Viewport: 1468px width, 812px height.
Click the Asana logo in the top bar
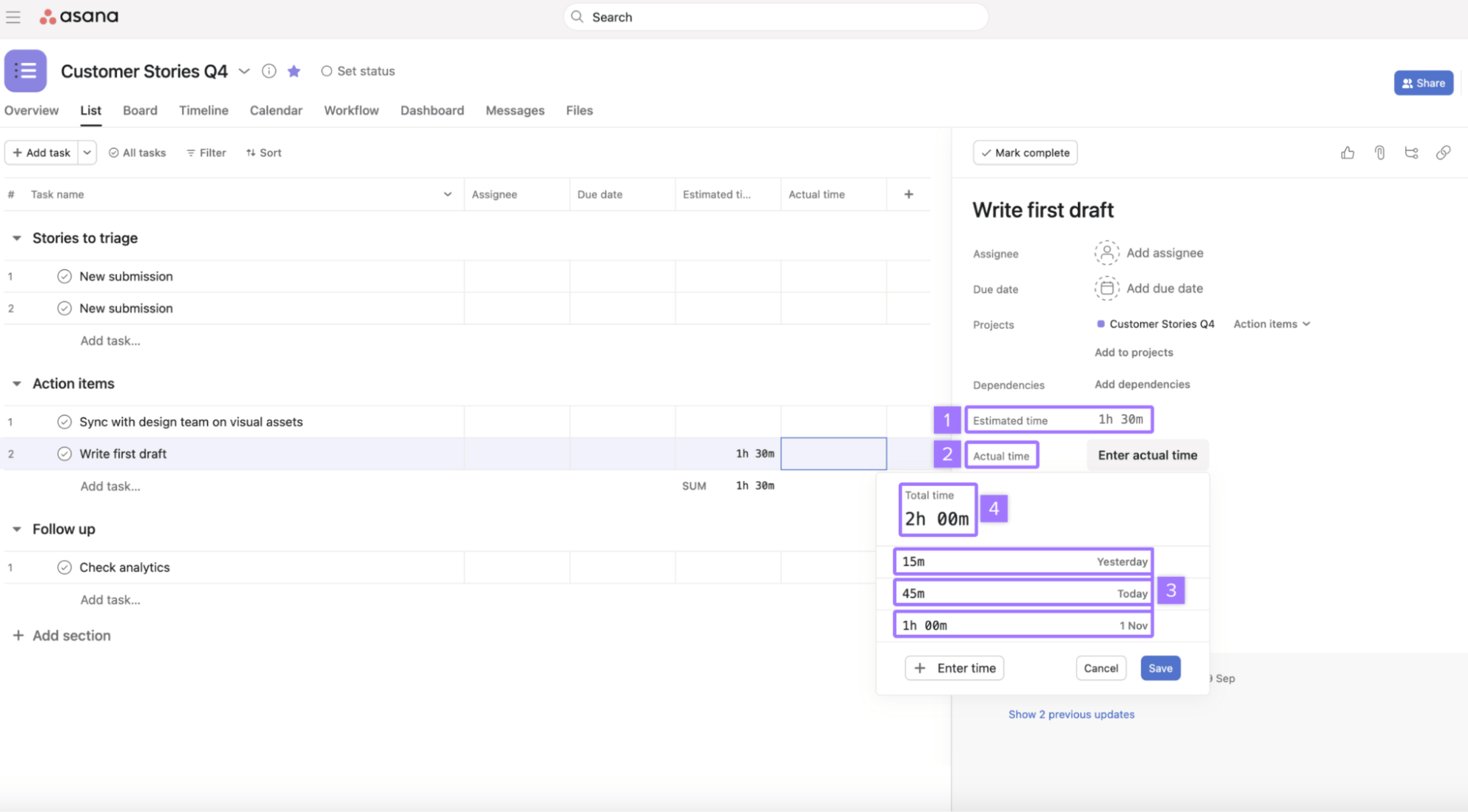pyautogui.click(x=79, y=16)
